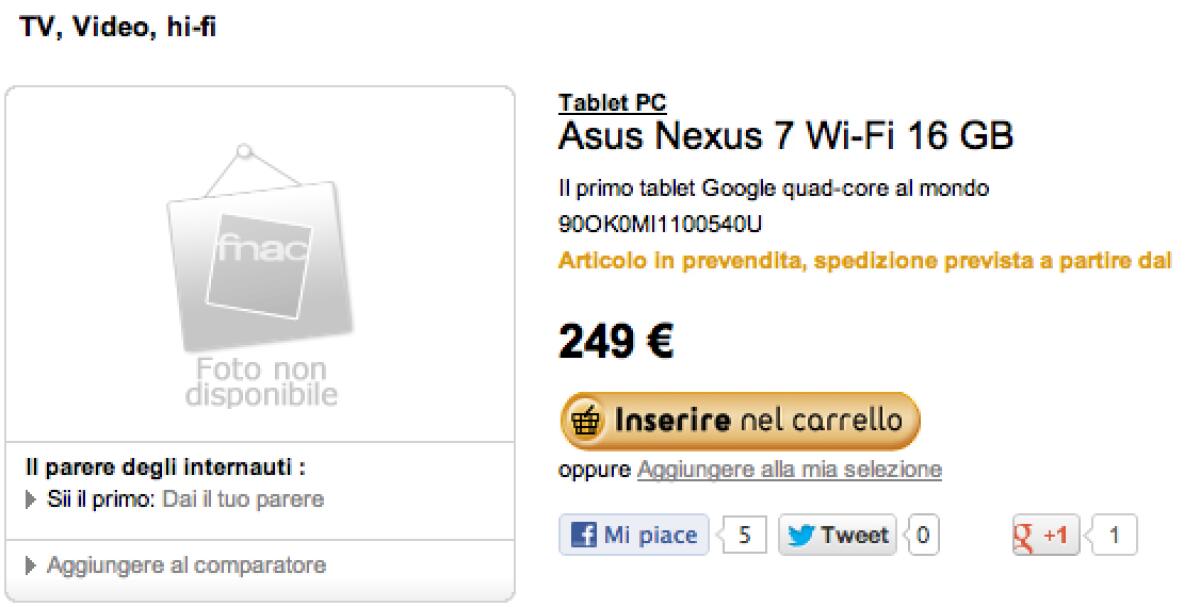
Task: Click the Inserire nel carrello button
Action: tap(738, 419)
